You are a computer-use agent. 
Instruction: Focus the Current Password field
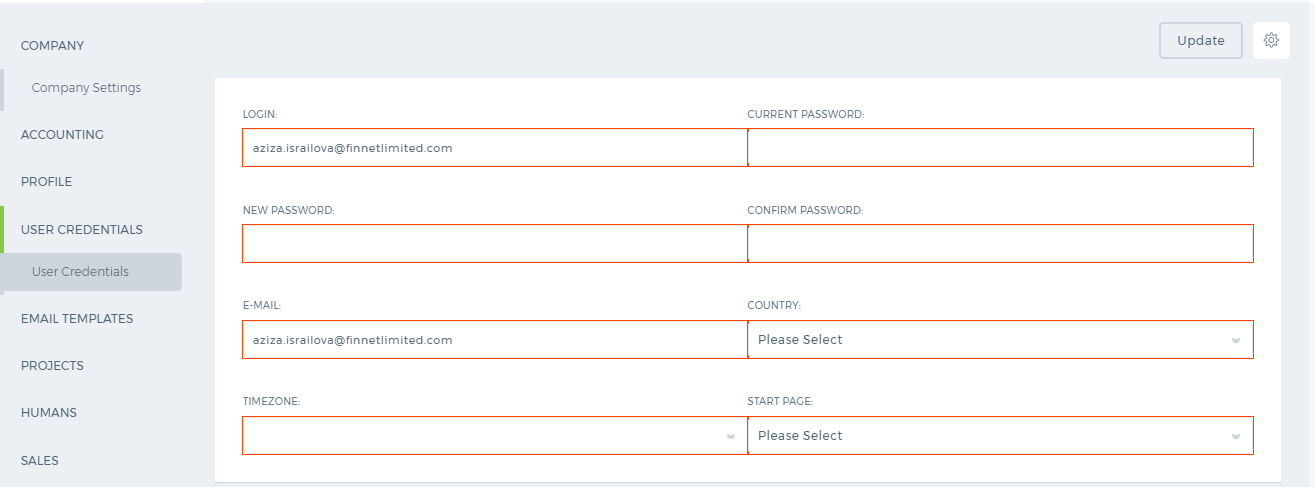(x=1000, y=147)
